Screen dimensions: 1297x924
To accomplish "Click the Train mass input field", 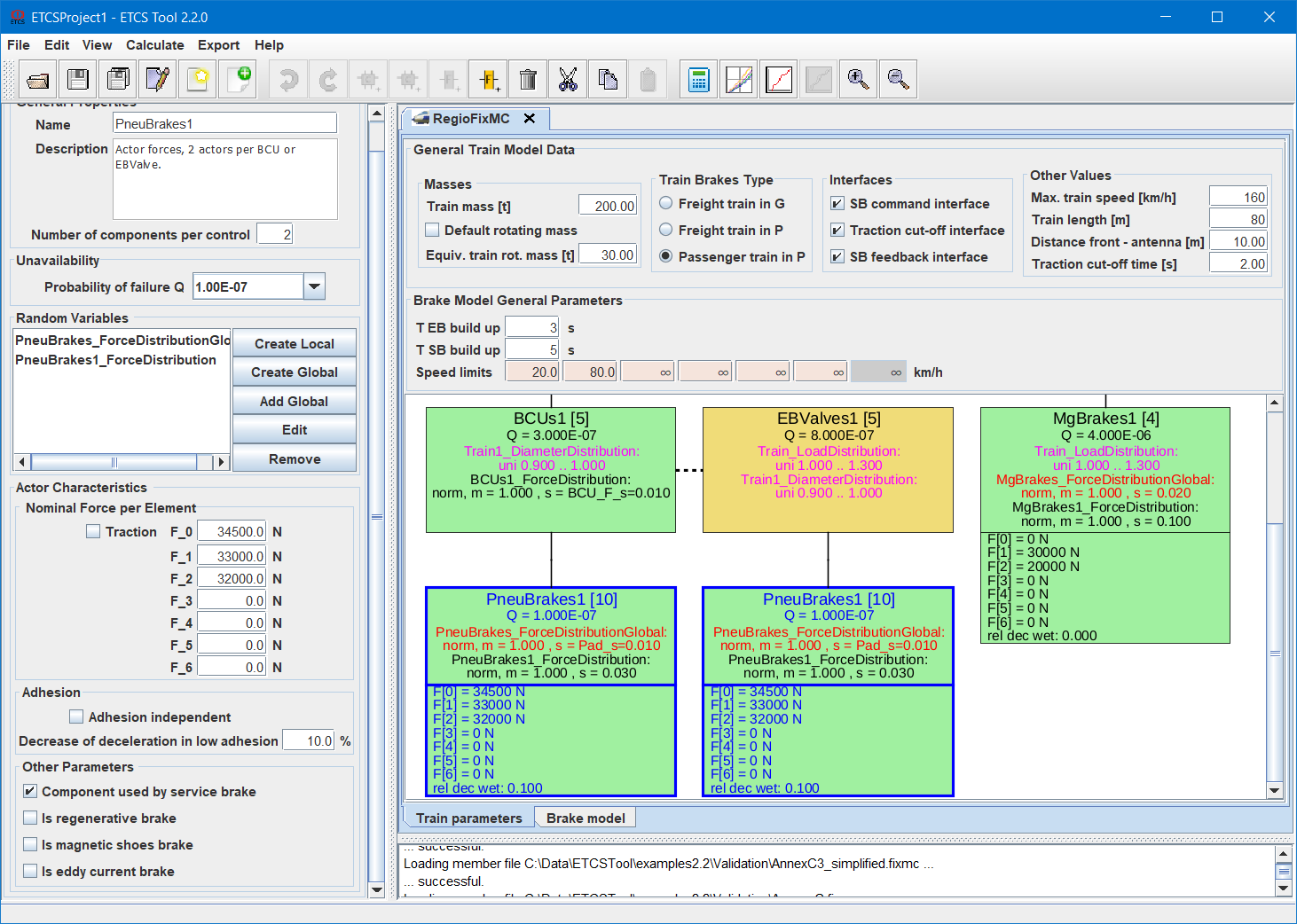I will click(x=608, y=206).
